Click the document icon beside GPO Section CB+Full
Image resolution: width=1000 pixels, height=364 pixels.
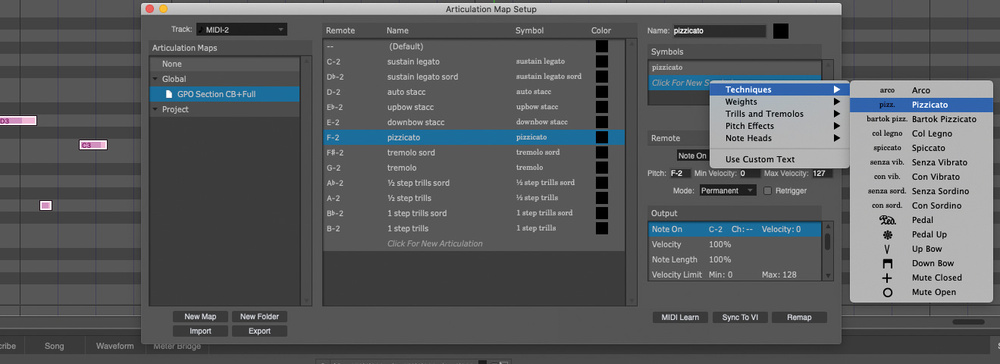[x=168, y=94]
